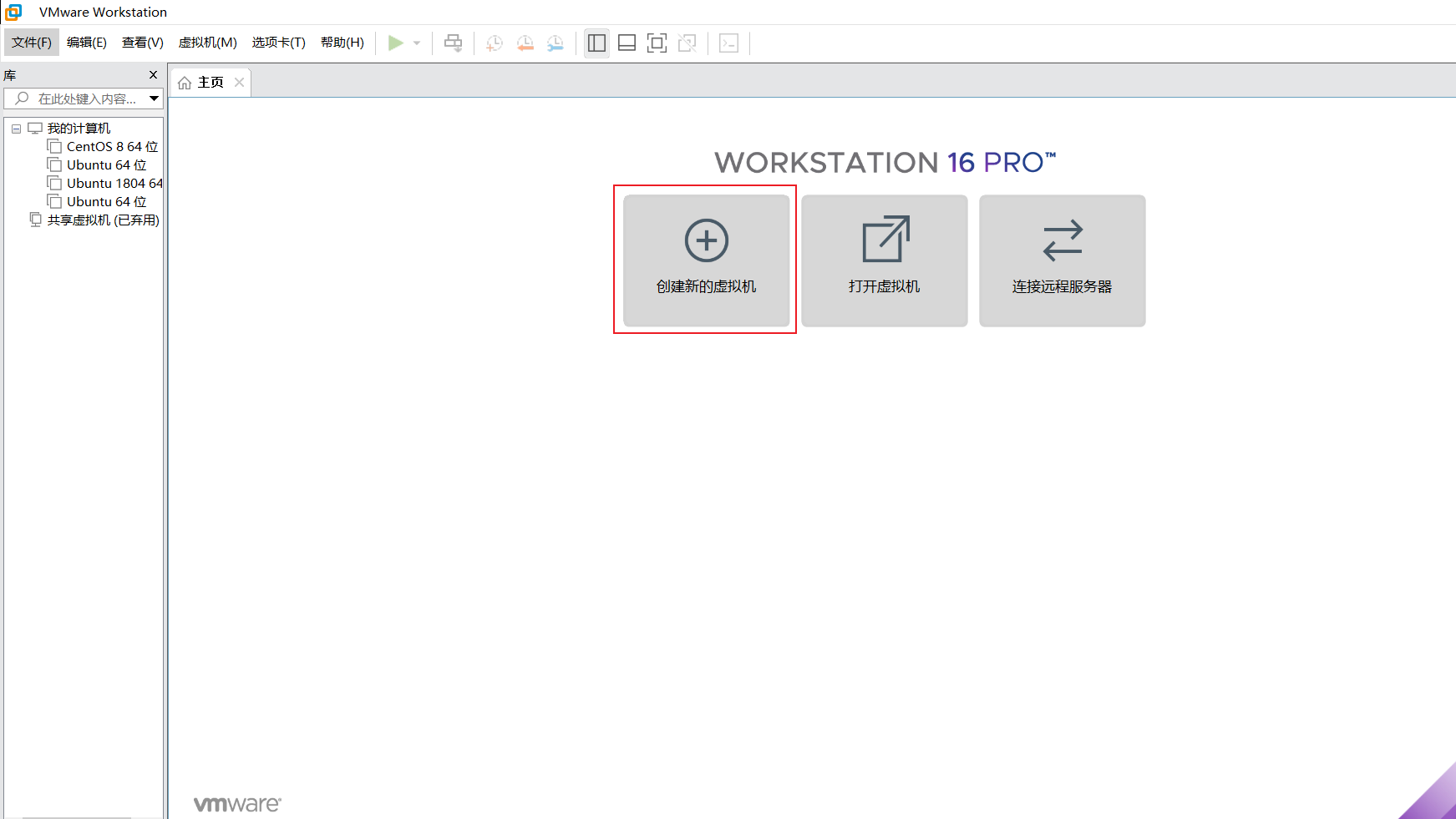
Task: Click the 创建新的虚拟机 card
Action: coord(707,260)
